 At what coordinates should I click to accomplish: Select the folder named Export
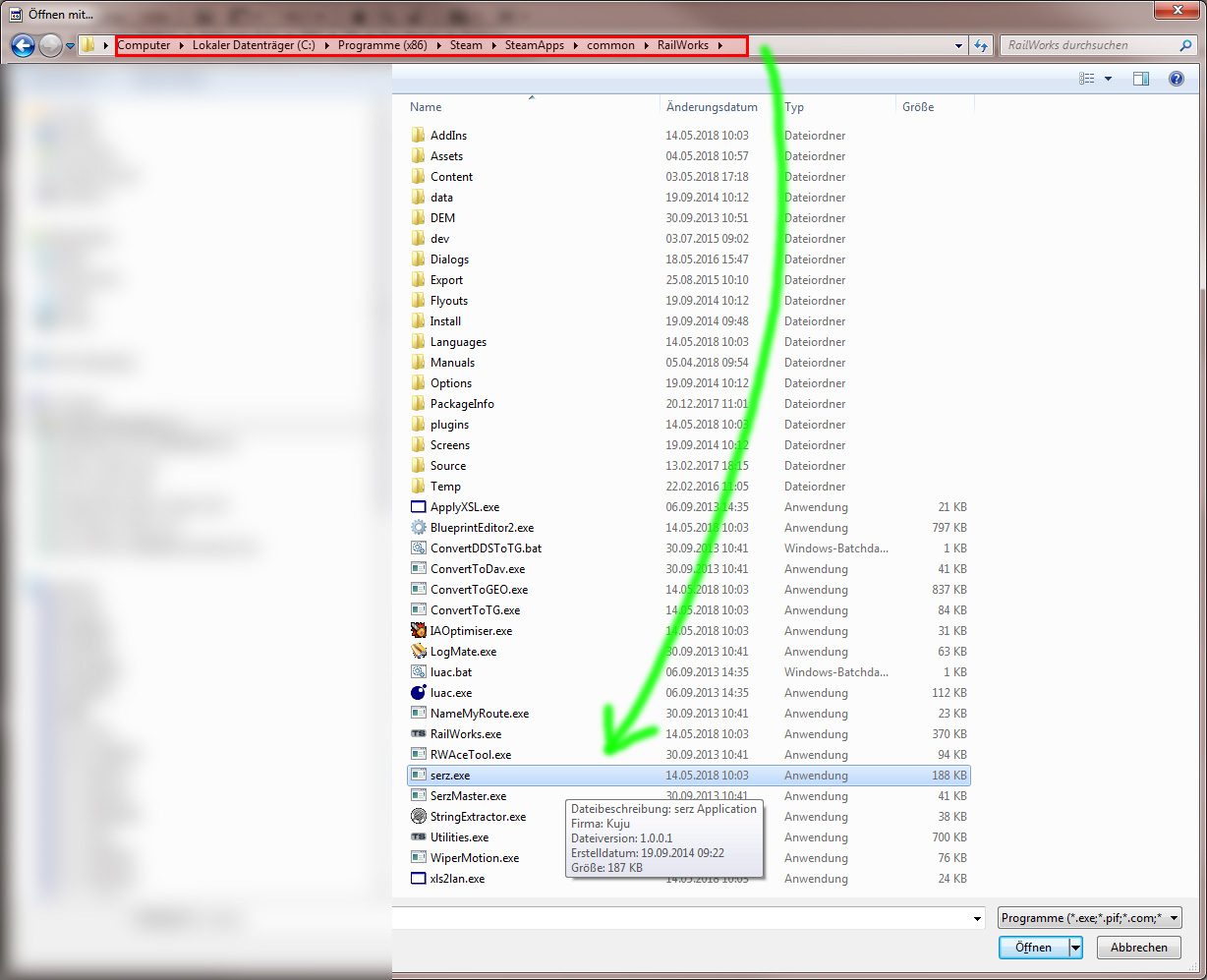446,280
